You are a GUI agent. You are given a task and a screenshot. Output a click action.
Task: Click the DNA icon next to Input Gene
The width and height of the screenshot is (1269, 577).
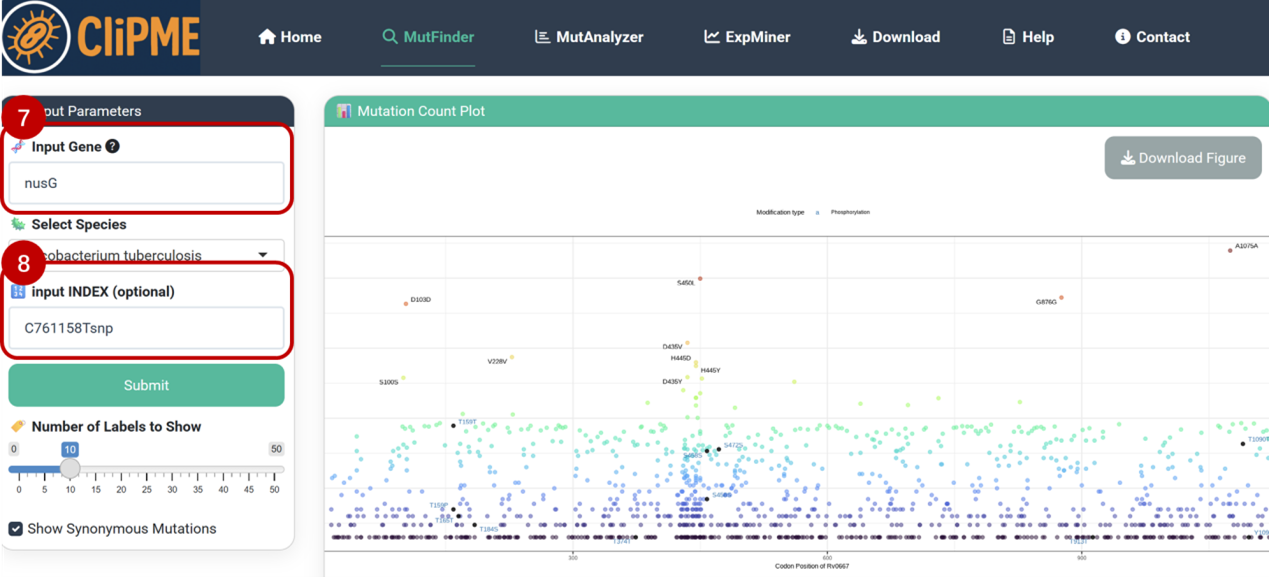pyautogui.click(x=18, y=147)
